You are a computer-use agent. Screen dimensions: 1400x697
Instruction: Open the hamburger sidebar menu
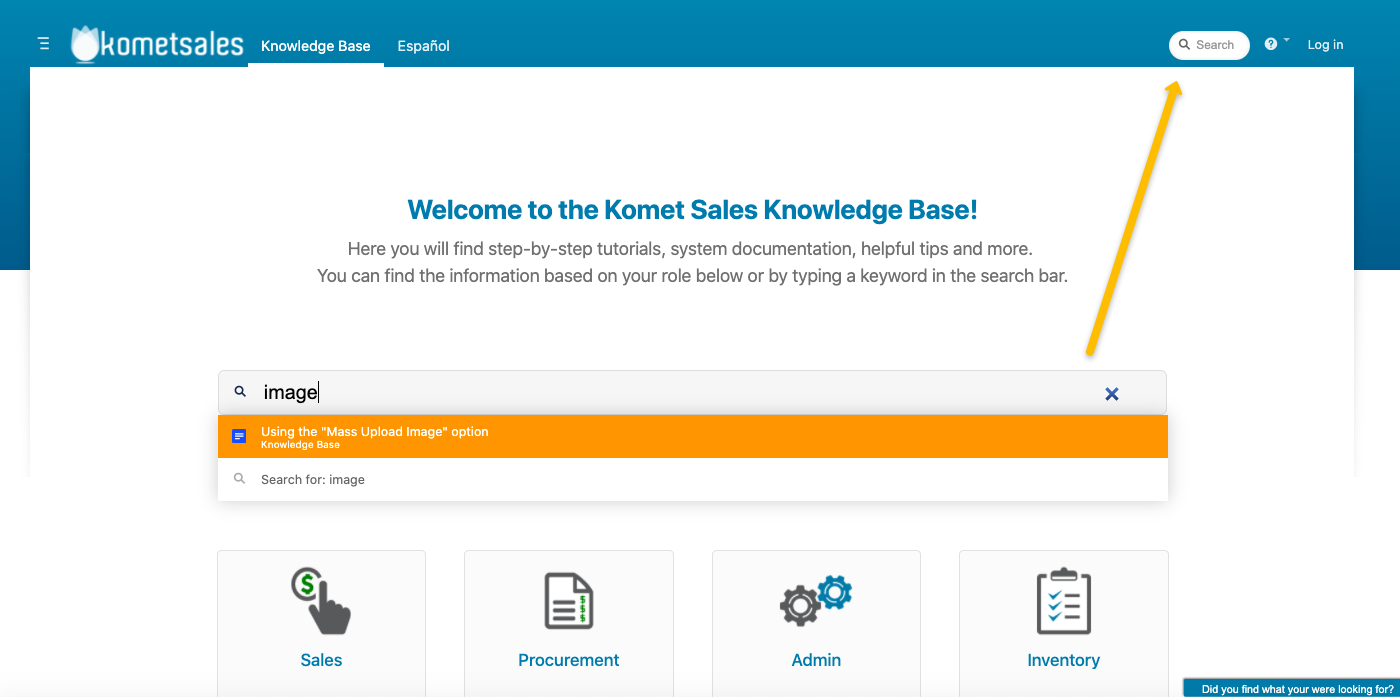44,44
